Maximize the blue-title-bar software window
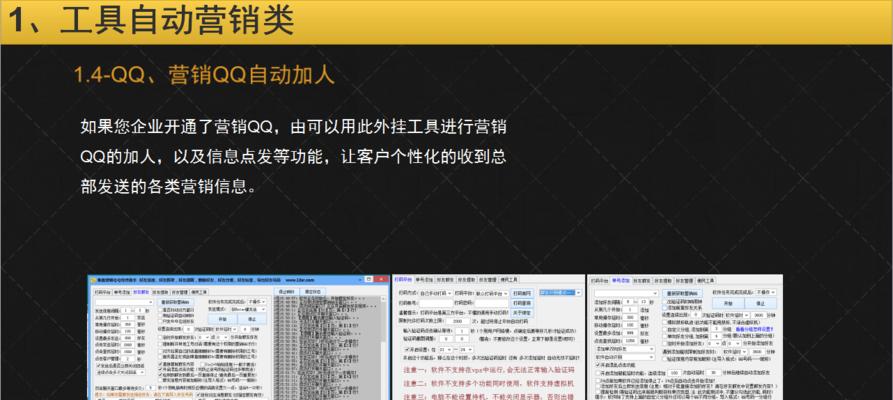The image size is (893, 400). (x=368, y=279)
